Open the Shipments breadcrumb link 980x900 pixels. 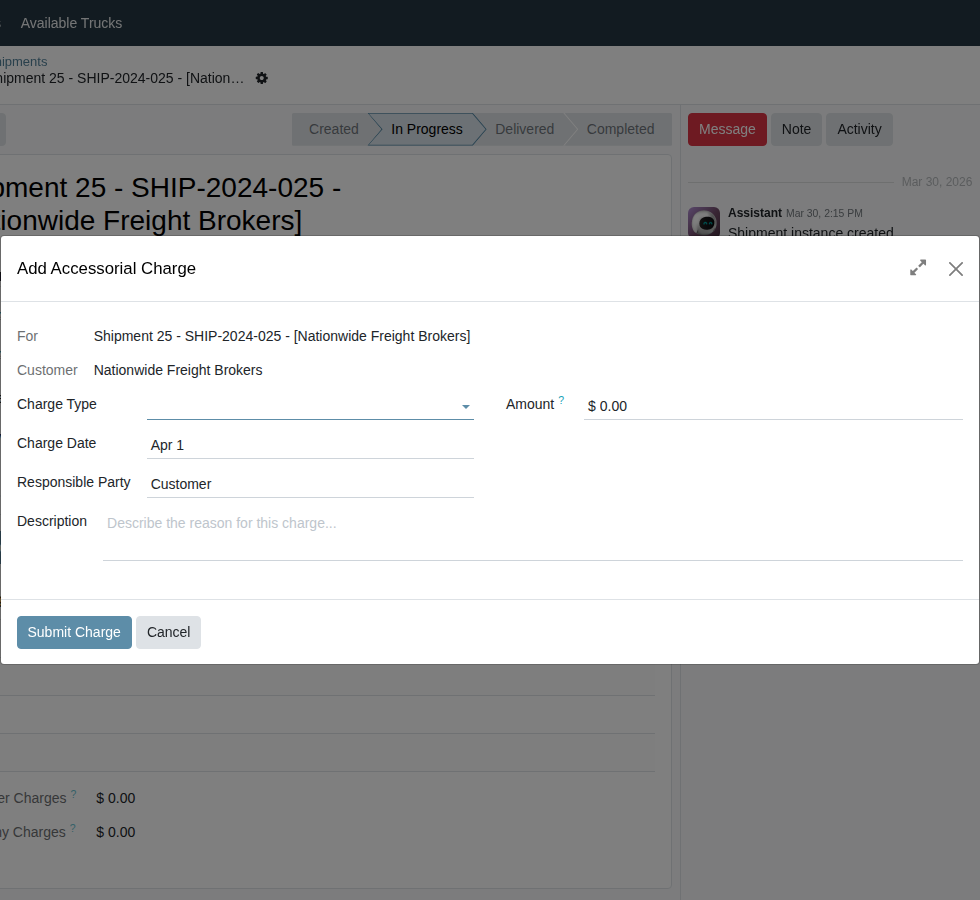pyautogui.click(x=23, y=62)
